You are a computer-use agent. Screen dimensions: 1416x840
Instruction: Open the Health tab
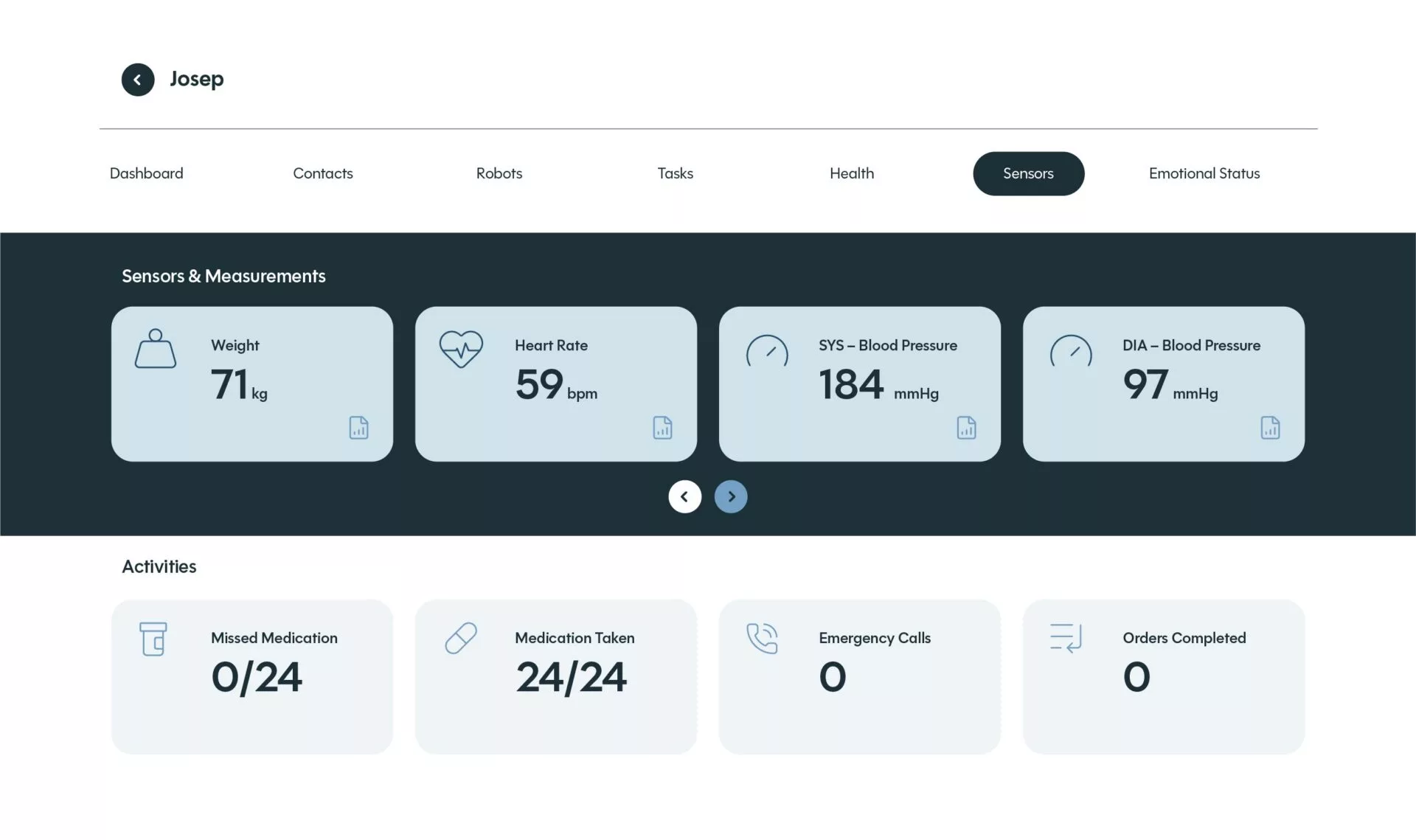coord(852,173)
